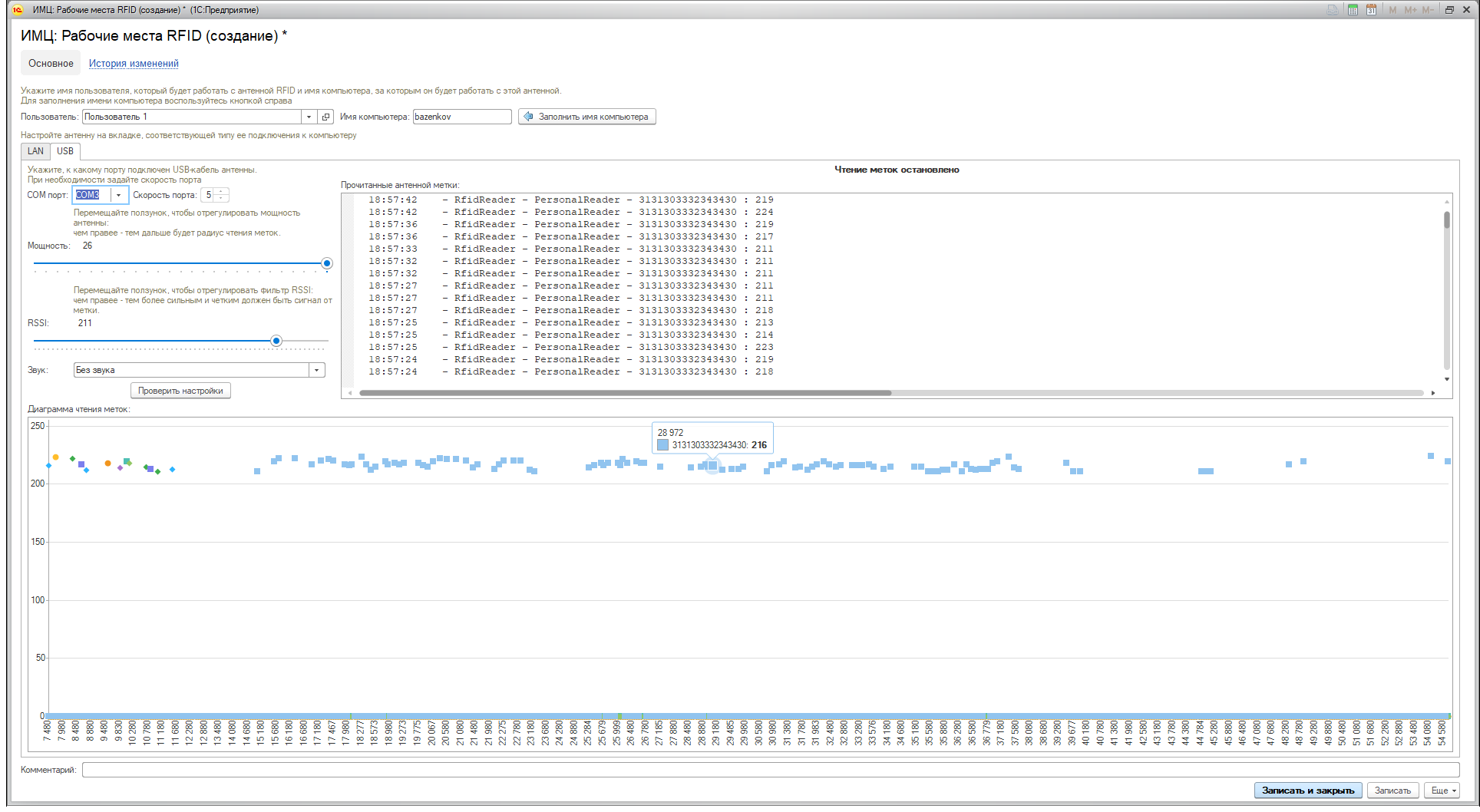Expand the Звук sound dropdown

[316, 370]
